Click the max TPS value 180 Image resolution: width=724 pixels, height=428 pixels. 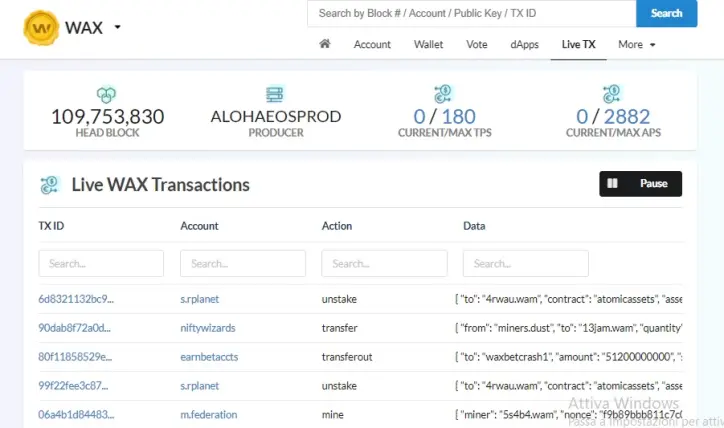coord(458,116)
